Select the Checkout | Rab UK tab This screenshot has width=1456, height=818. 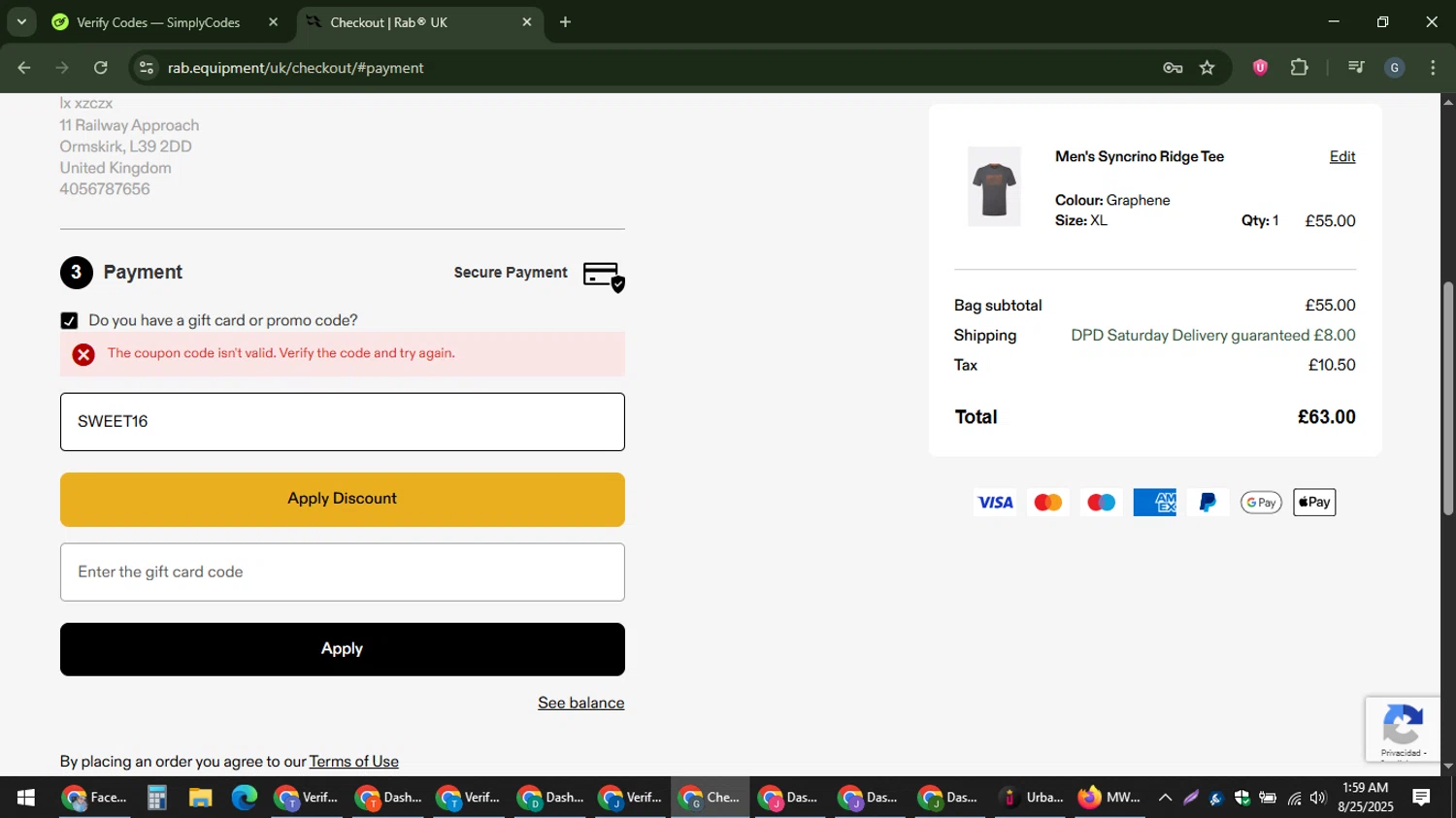(419, 22)
